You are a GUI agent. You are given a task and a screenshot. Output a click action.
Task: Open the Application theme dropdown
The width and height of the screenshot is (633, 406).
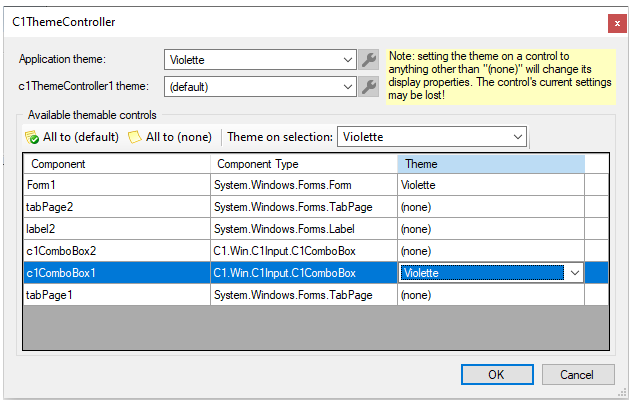[x=346, y=60]
